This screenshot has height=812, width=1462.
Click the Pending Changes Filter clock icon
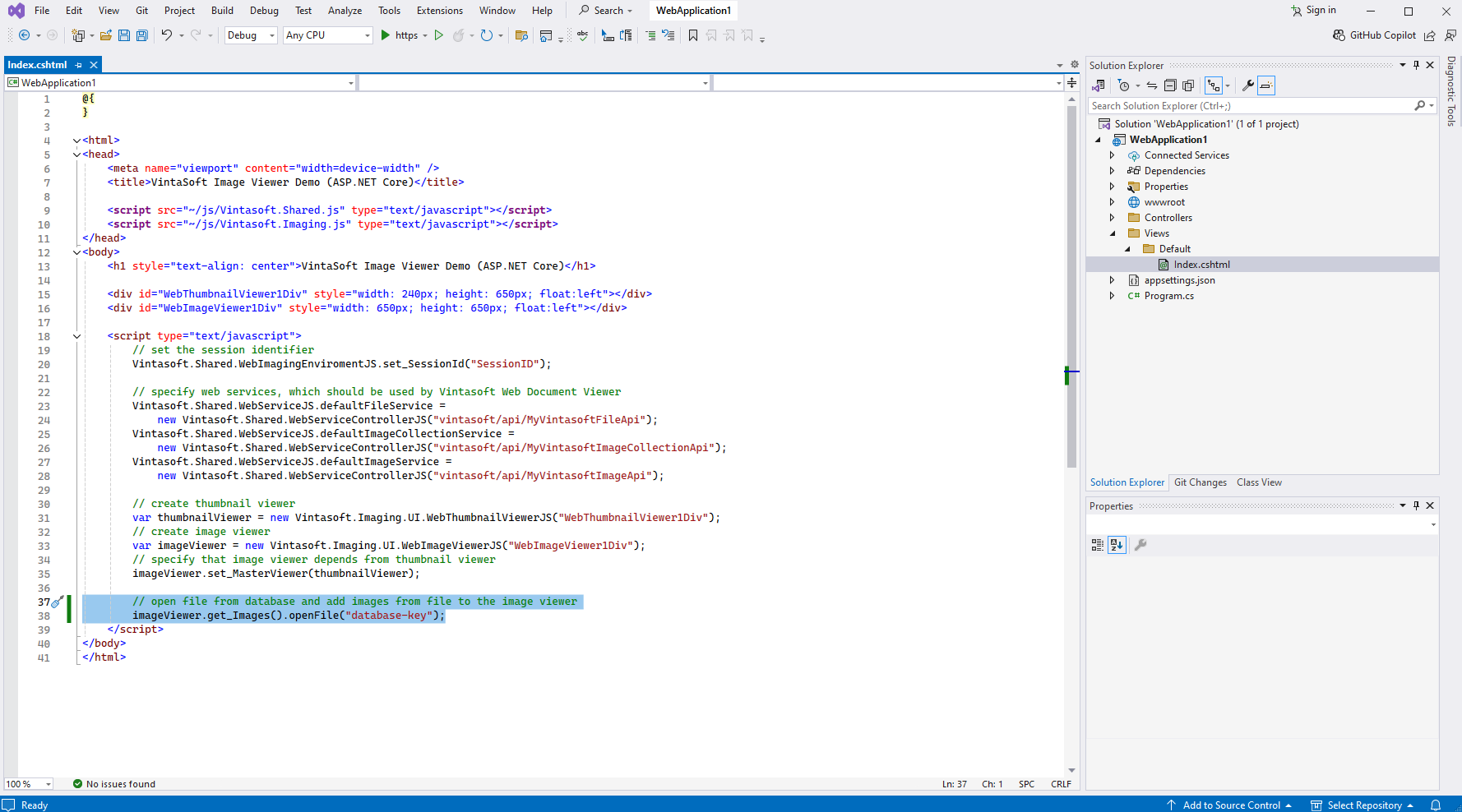[x=1123, y=85]
